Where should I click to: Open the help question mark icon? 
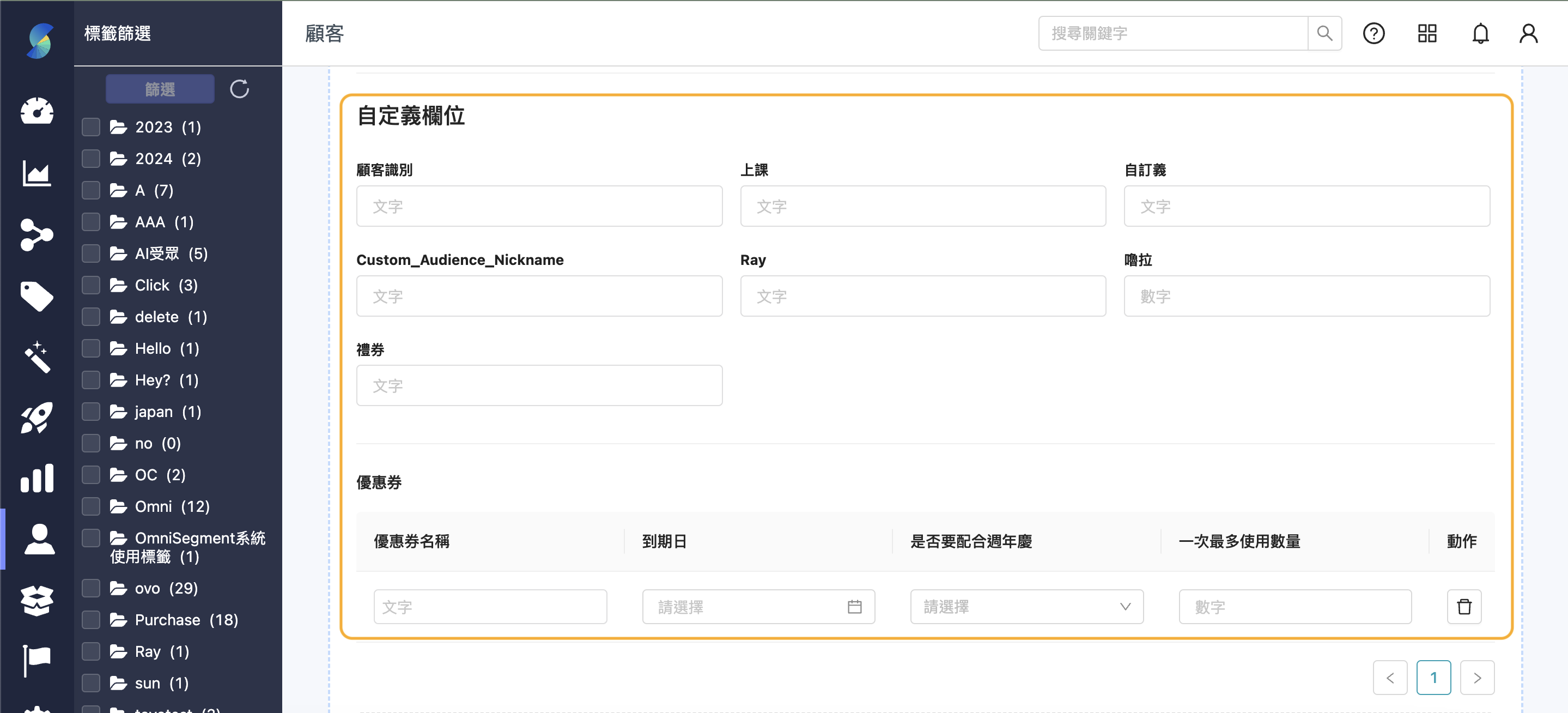coord(1373,33)
